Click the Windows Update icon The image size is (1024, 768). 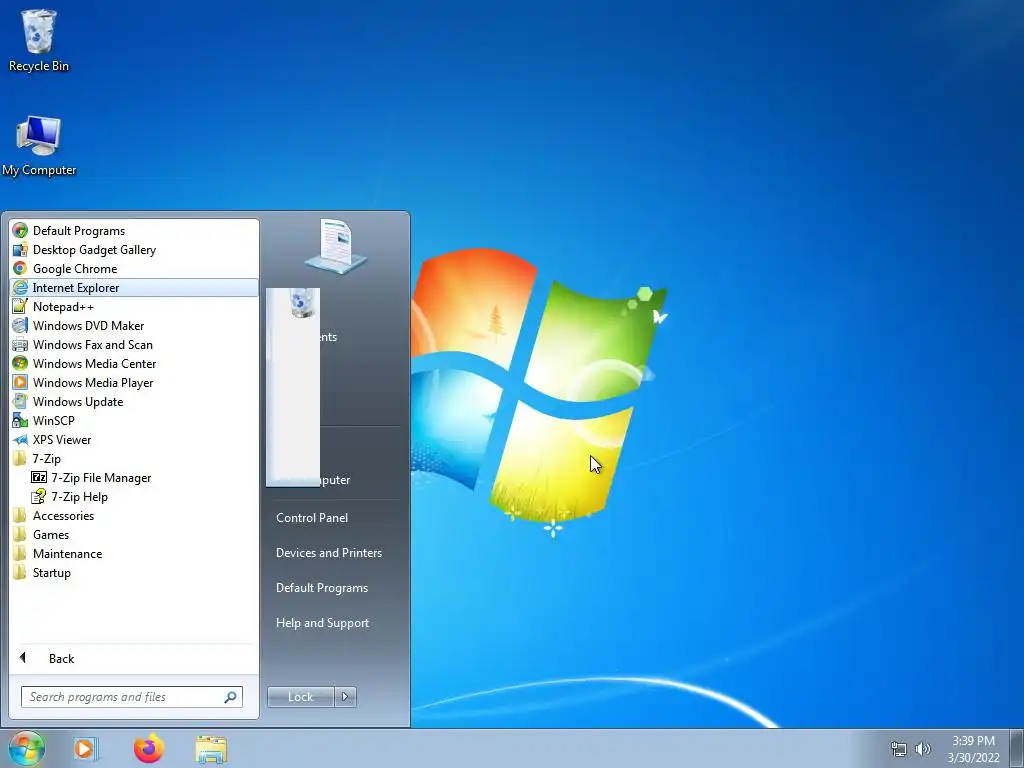tap(20, 401)
